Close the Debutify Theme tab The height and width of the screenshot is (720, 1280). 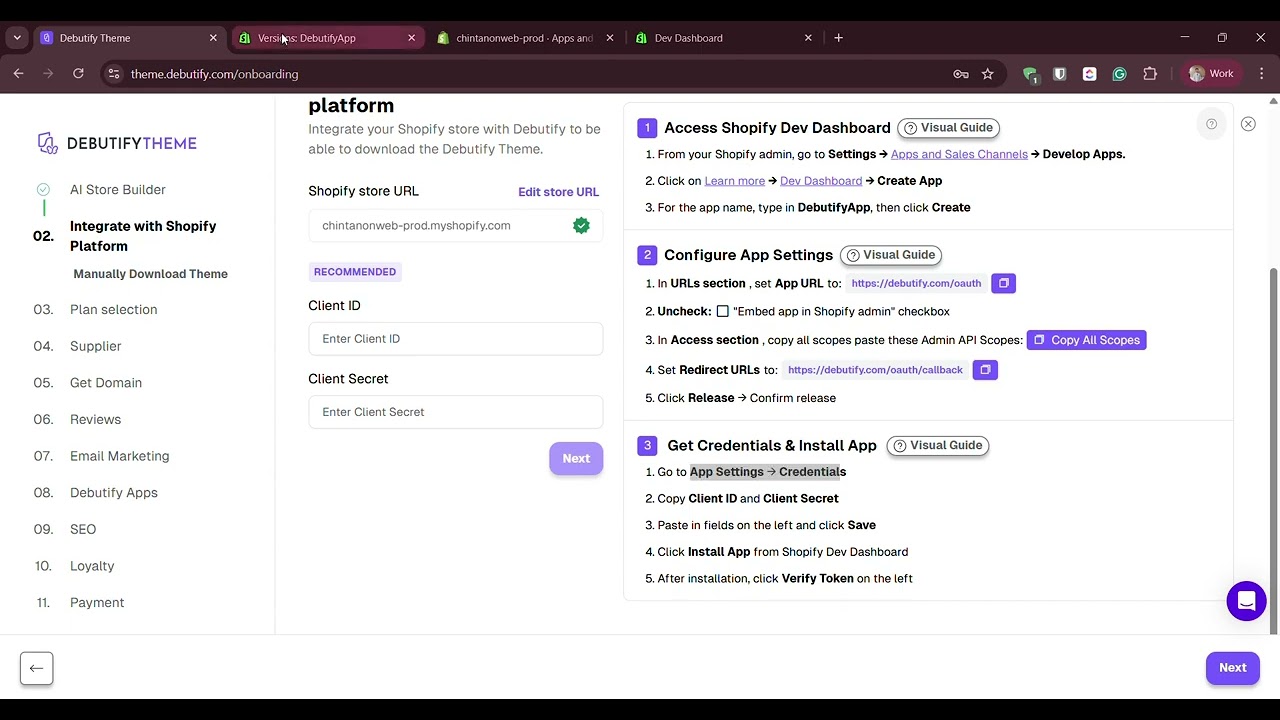pyautogui.click(x=213, y=38)
